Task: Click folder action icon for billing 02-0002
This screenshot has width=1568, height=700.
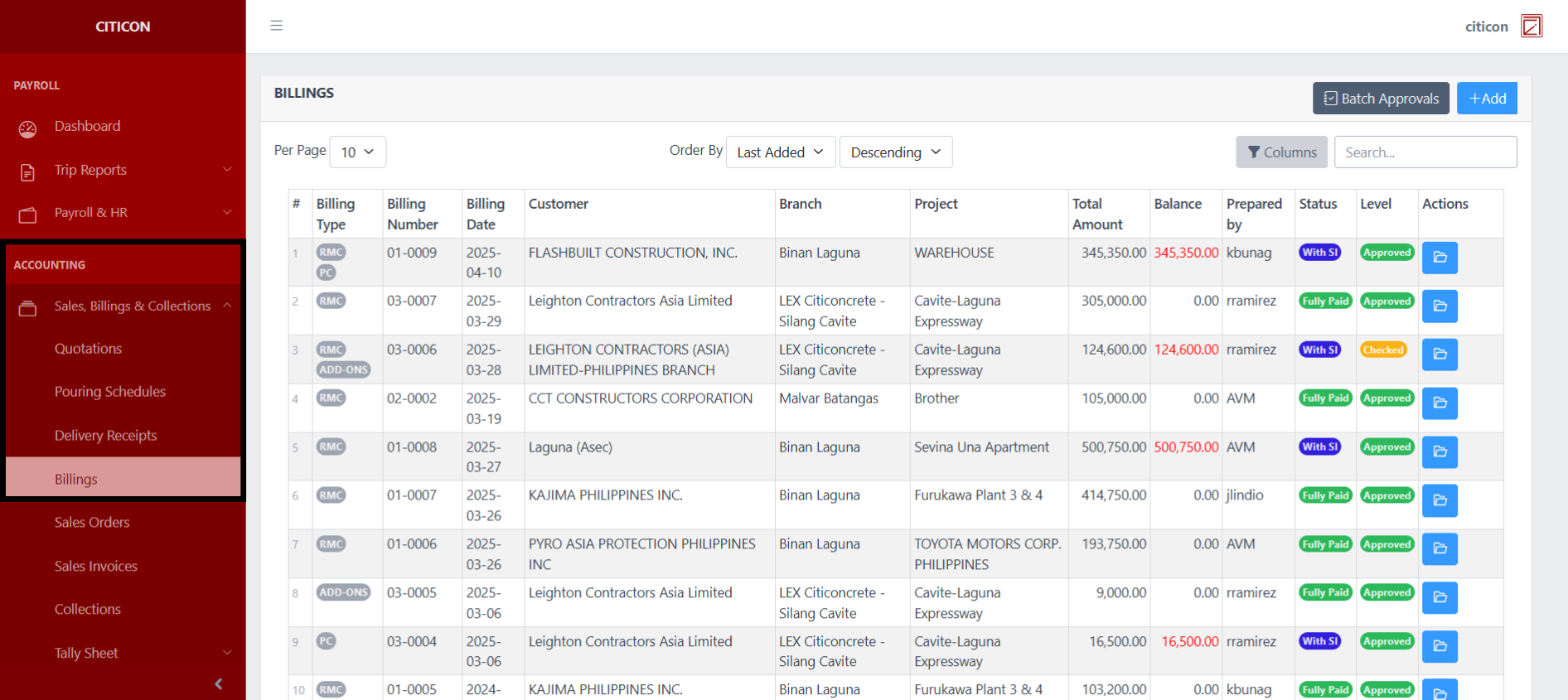Action: click(1440, 403)
